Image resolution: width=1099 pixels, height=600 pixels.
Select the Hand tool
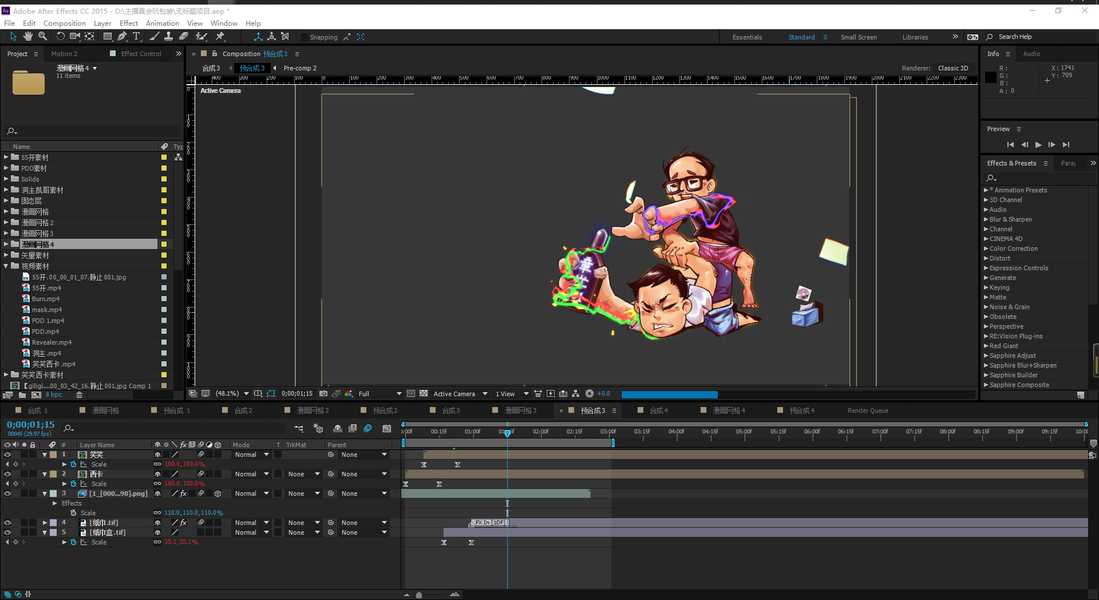28,36
